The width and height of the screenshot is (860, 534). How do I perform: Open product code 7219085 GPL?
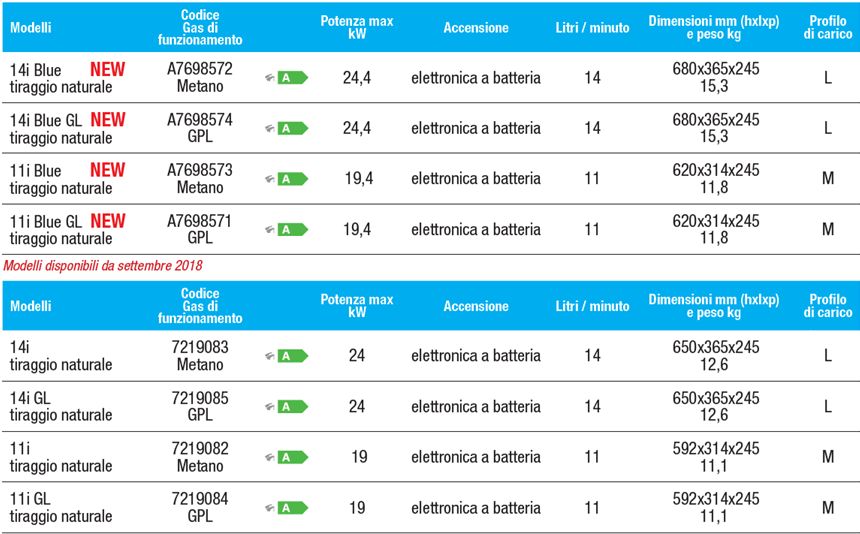tap(200, 406)
